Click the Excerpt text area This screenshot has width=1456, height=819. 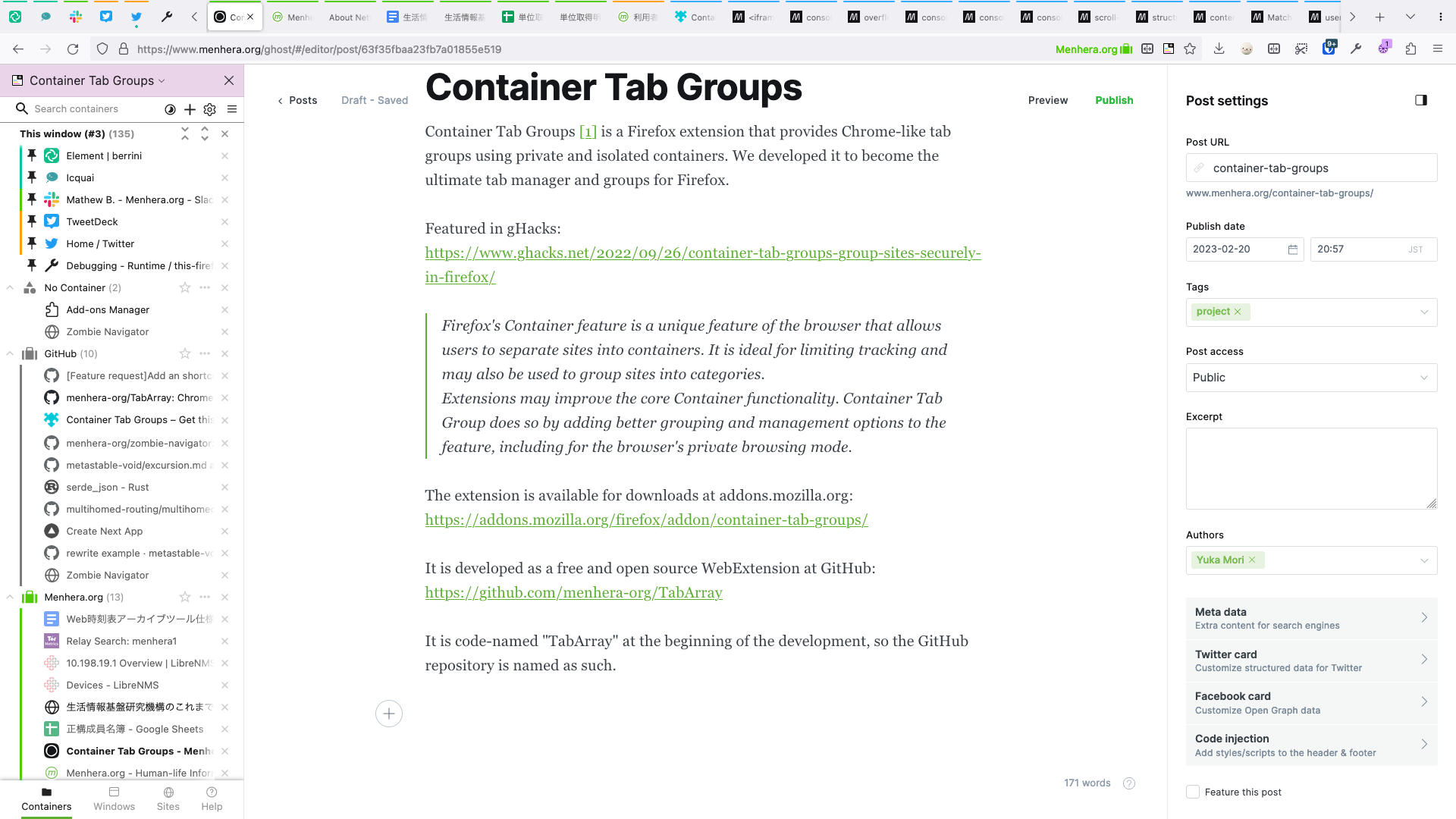[x=1311, y=469]
